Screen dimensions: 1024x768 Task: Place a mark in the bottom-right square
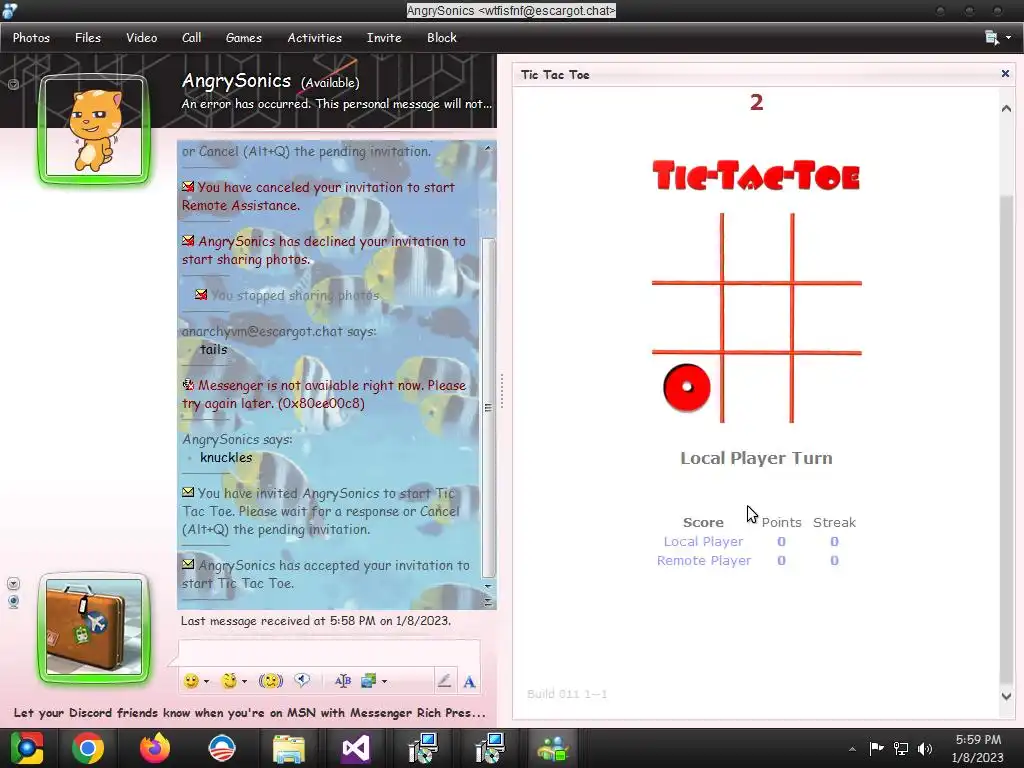pos(827,389)
